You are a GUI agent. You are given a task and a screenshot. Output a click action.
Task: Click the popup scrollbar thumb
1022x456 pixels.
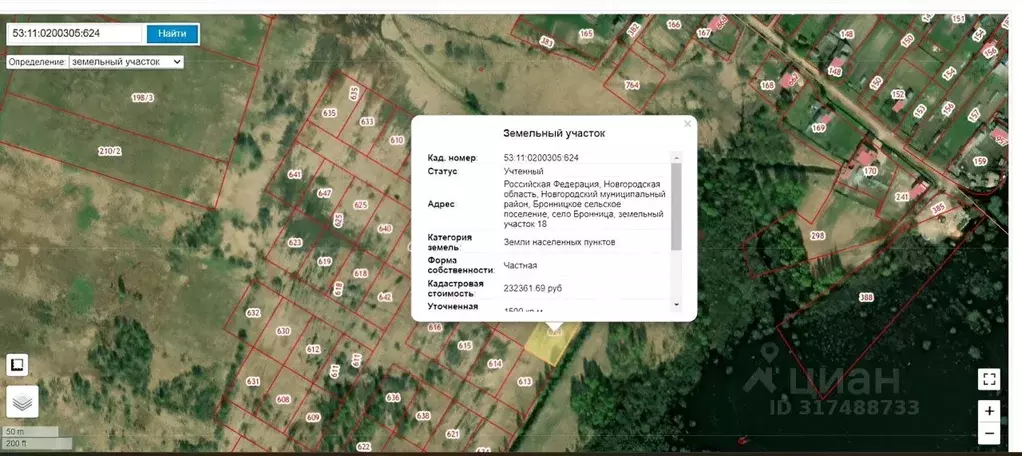click(x=676, y=207)
